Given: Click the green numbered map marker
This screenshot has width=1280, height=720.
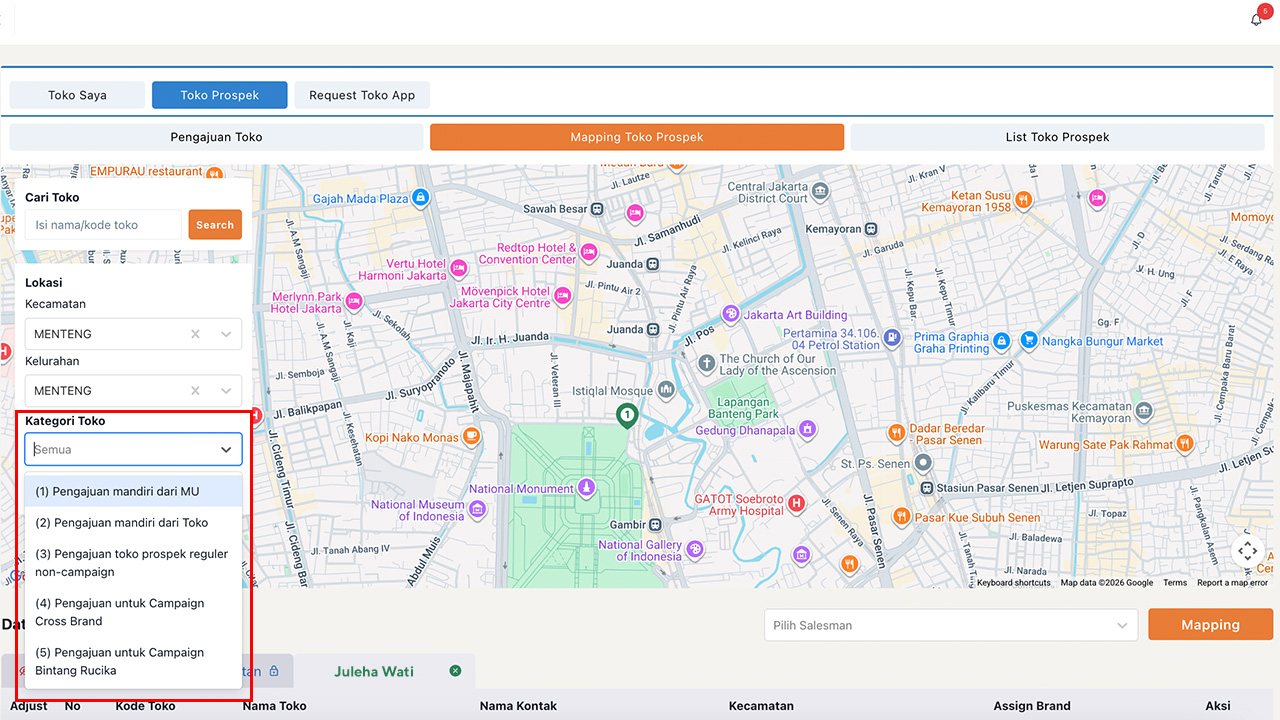Looking at the screenshot, I should tap(626, 415).
